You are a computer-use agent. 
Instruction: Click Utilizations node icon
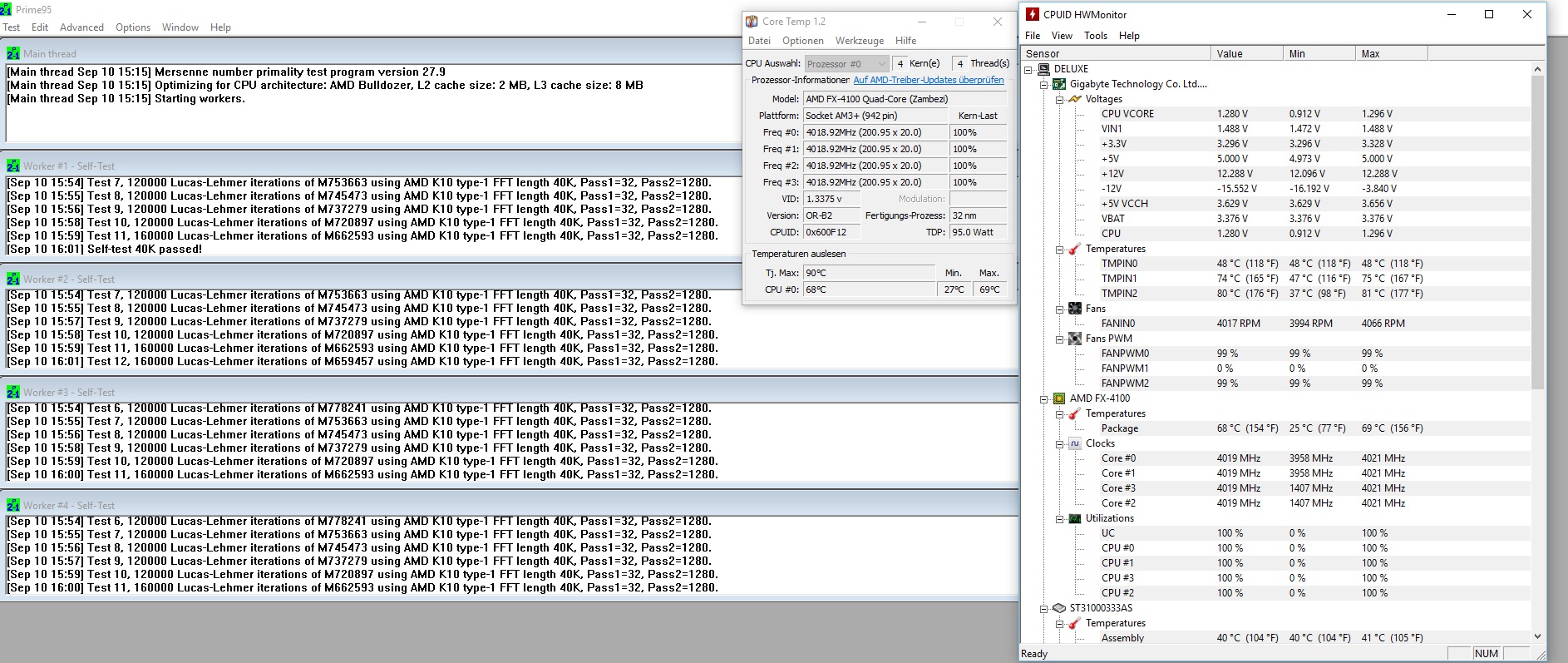[x=1075, y=518]
